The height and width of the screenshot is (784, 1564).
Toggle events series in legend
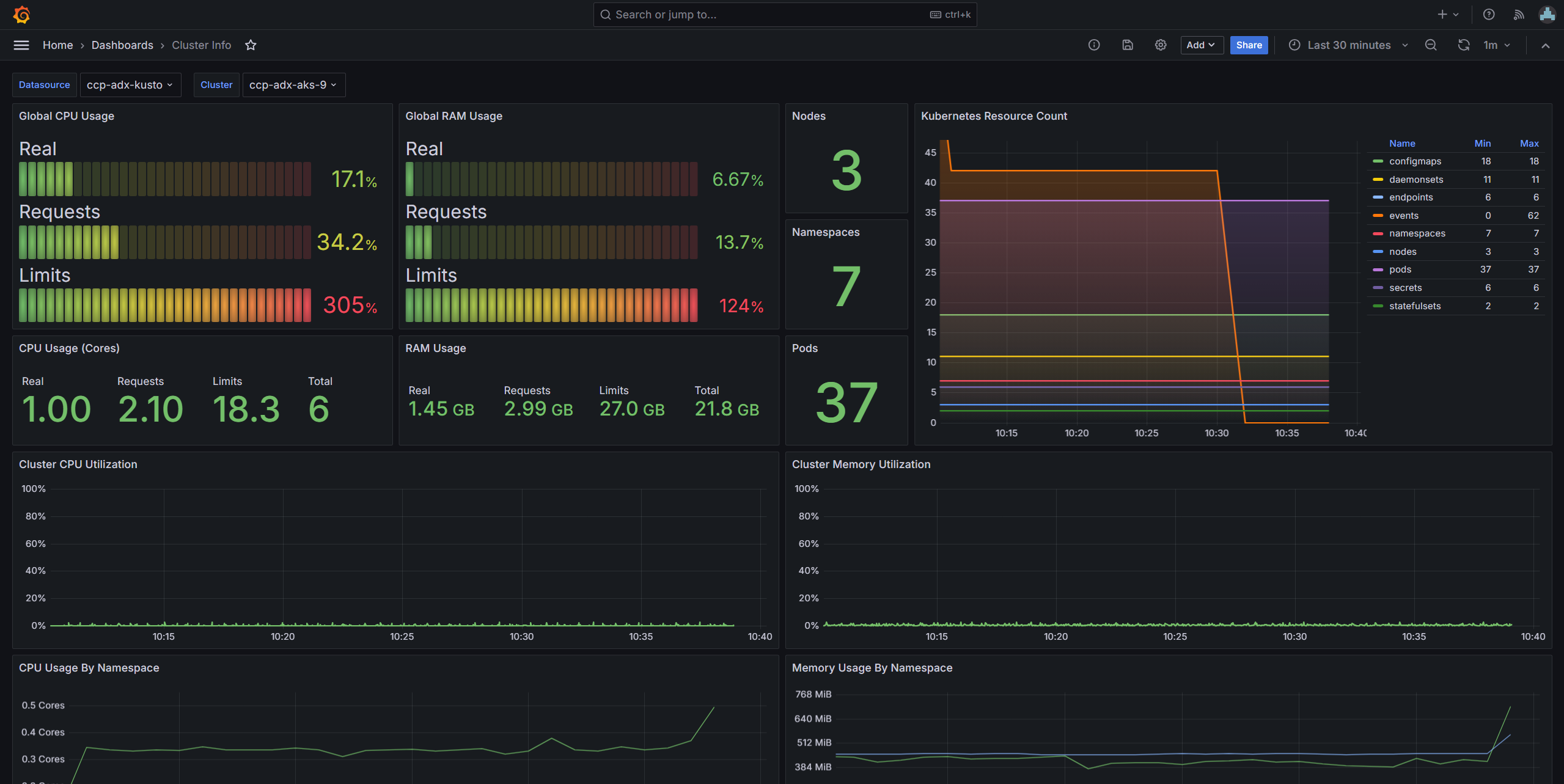coord(1404,216)
